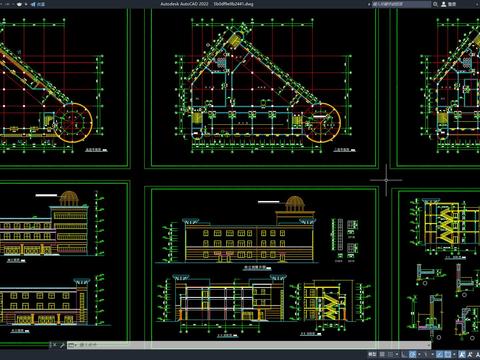The width and height of the screenshot is (480, 360).
Task: Toggle the model space button in status bar
Action: click(x=372, y=354)
